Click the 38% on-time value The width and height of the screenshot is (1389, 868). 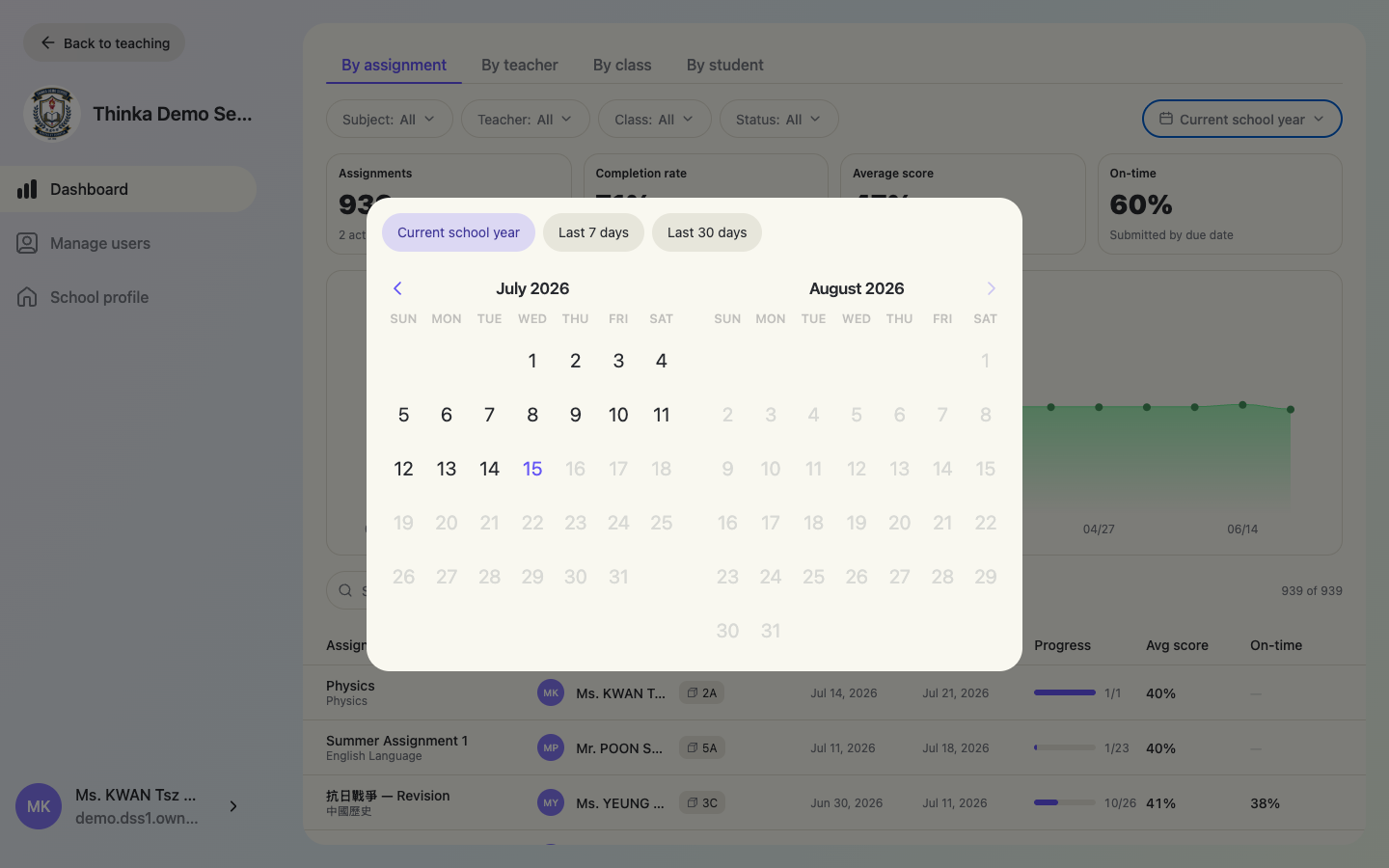[x=1265, y=802]
